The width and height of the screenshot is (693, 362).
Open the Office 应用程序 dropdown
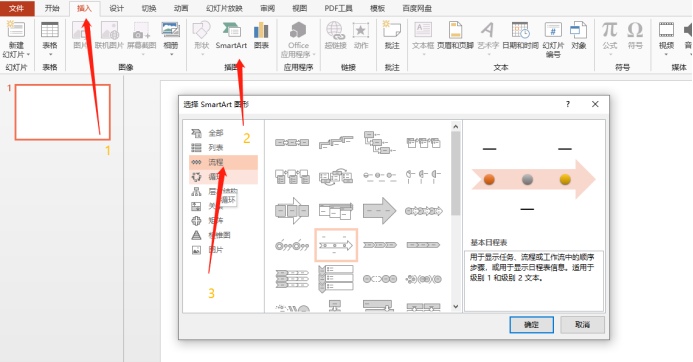pyautogui.click(x=314, y=54)
